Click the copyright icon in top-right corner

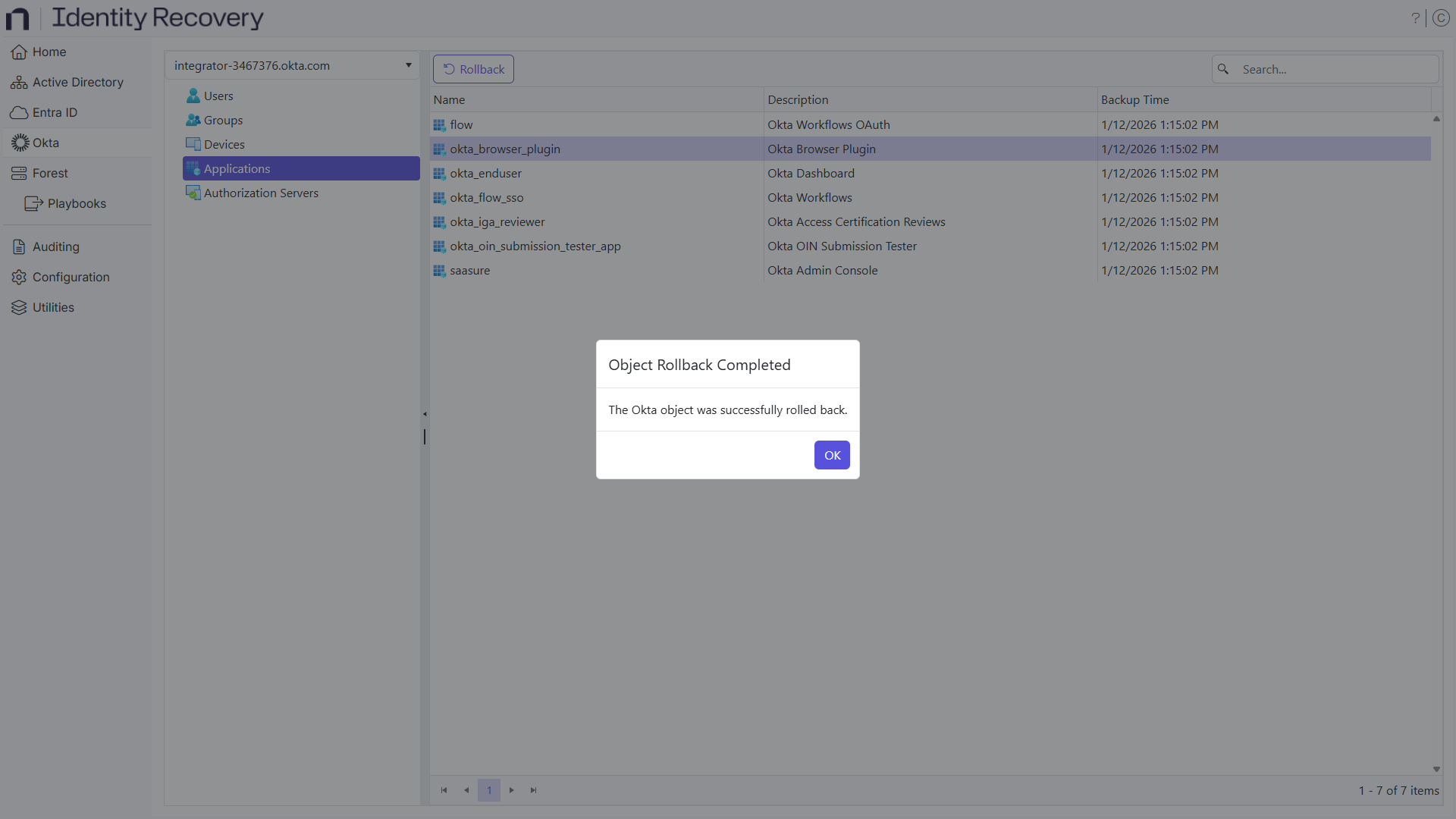(x=1442, y=17)
